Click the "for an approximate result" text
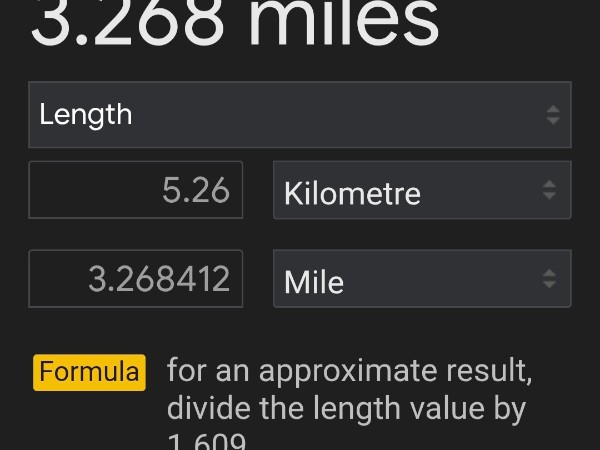The width and height of the screenshot is (600, 450). [349, 371]
